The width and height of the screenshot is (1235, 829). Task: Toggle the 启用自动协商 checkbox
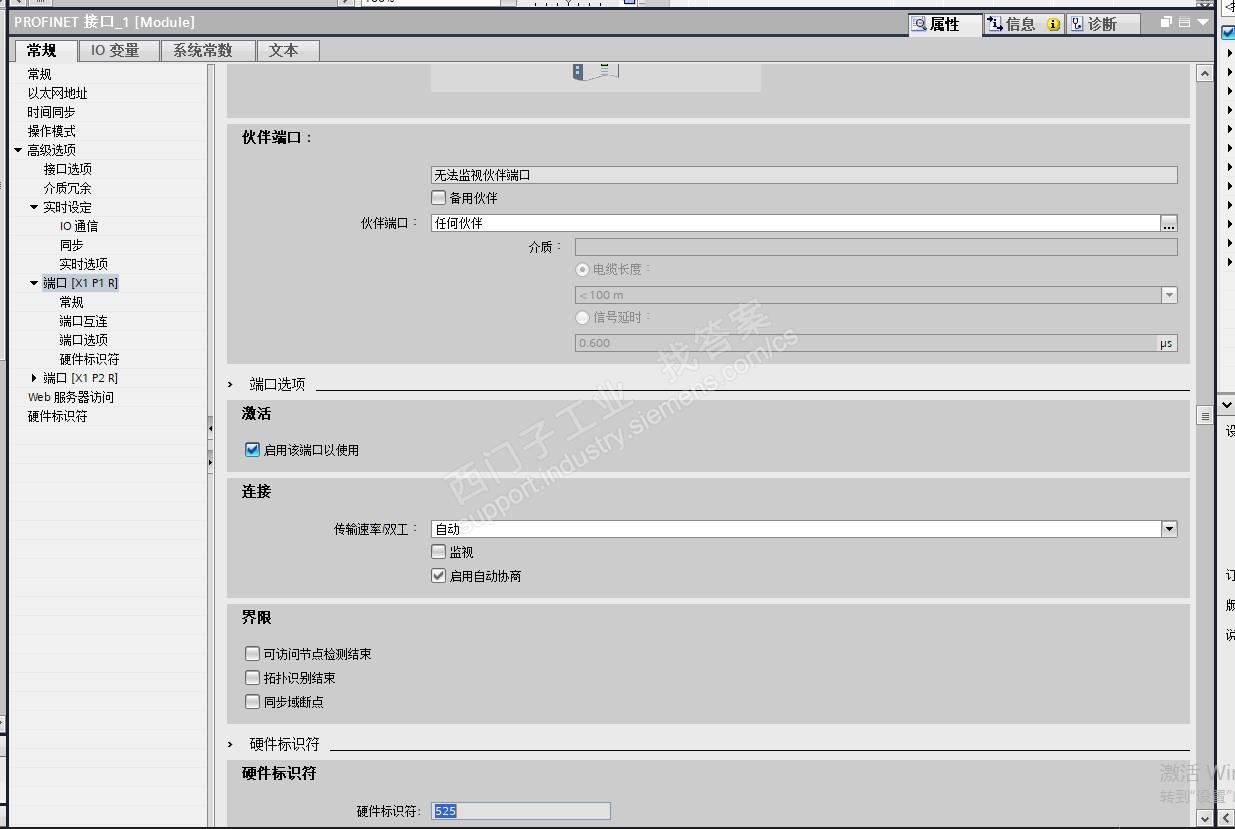coord(438,576)
